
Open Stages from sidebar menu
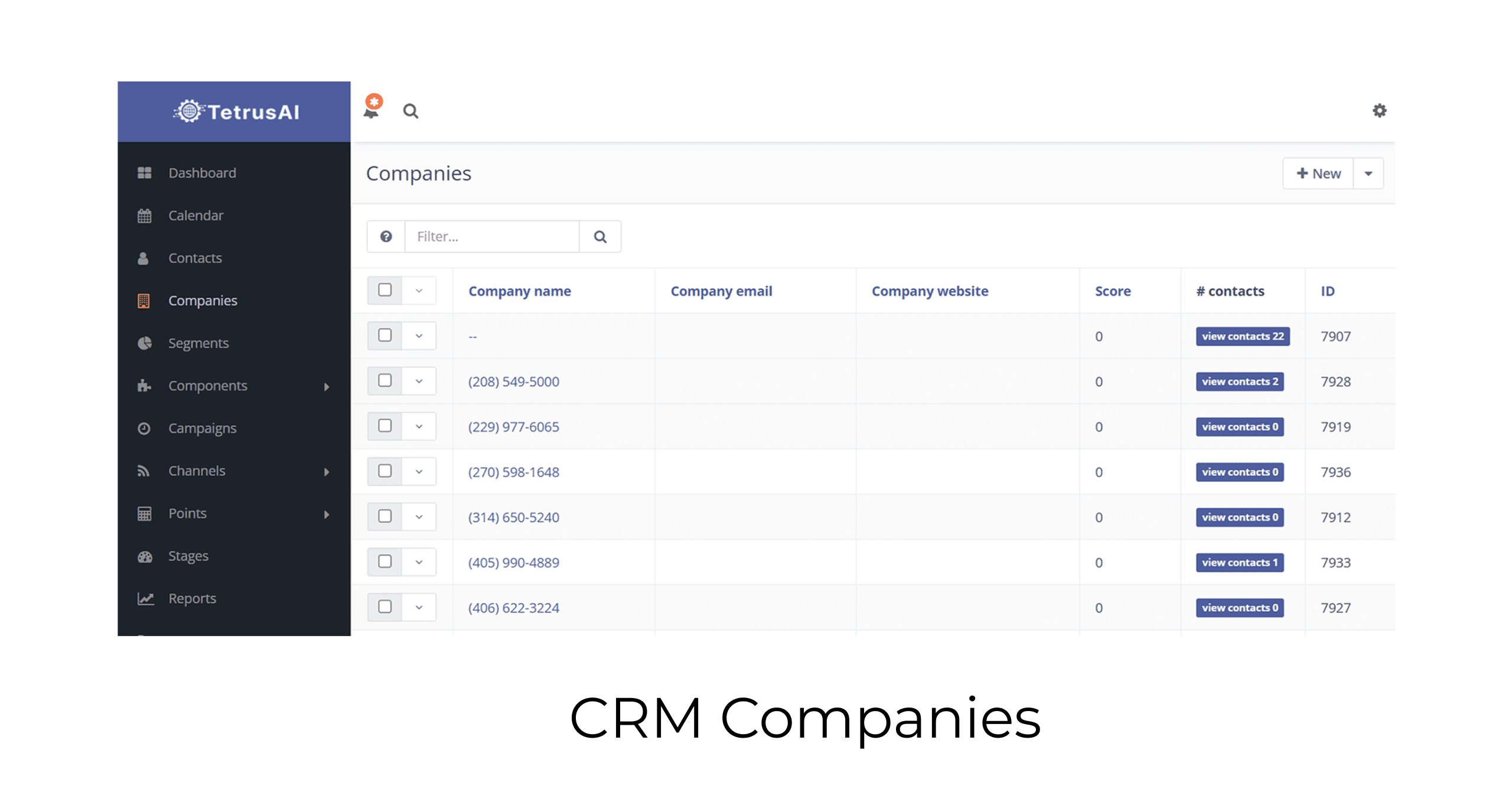(x=188, y=556)
